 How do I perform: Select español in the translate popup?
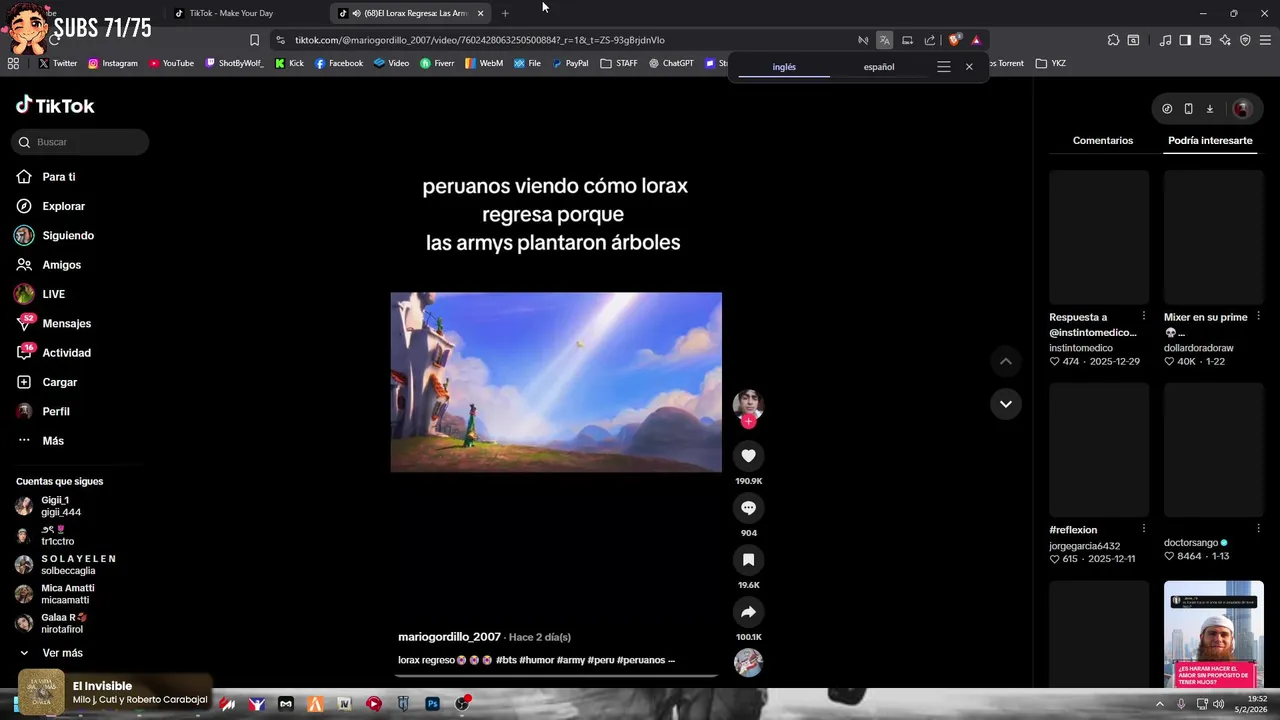click(x=879, y=67)
